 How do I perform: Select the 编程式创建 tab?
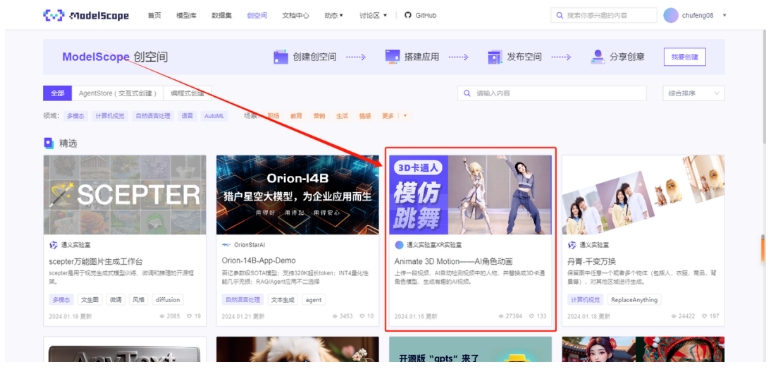187,93
